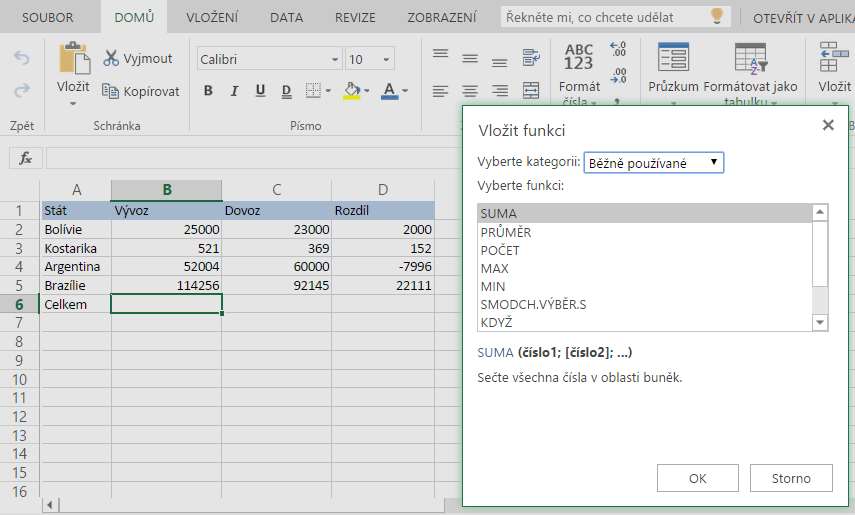This screenshot has width=855, height=515.
Task: Select KDYŽ in function list
Action: tap(644, 322)
